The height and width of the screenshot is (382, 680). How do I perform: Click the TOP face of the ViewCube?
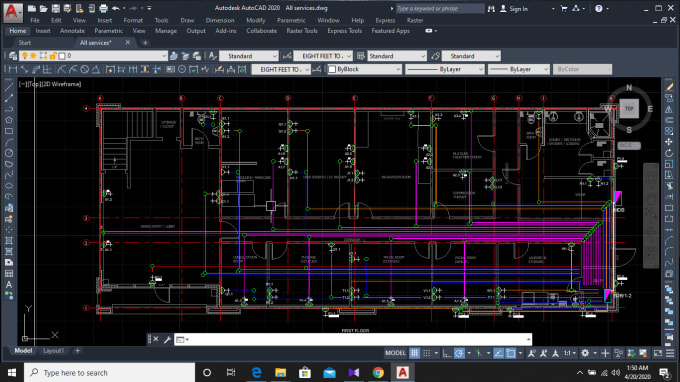[629, 108]
